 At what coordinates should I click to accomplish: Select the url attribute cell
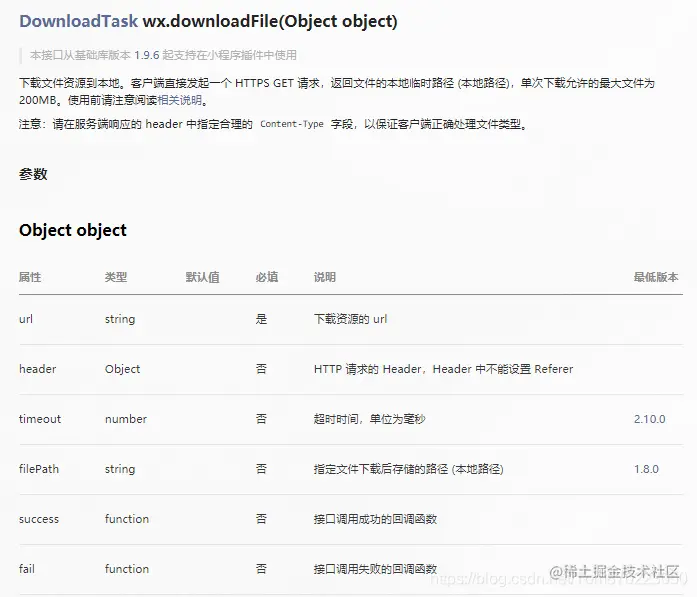[x=26, y=319]
